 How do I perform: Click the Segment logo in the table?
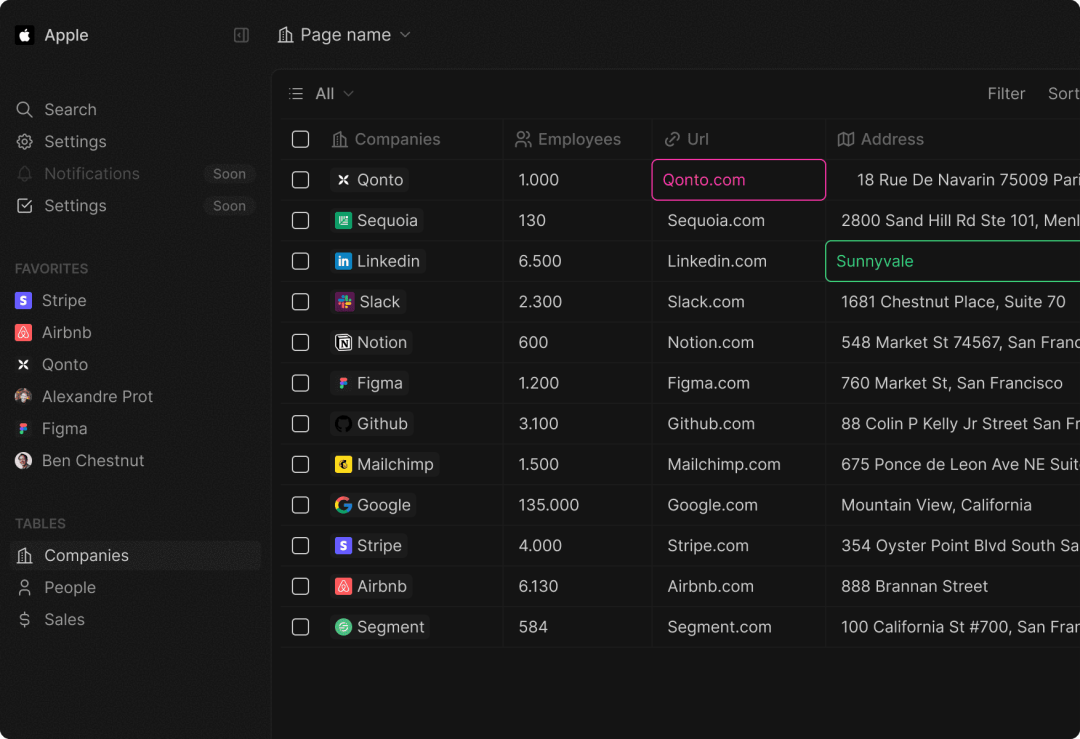click(343, 627)
